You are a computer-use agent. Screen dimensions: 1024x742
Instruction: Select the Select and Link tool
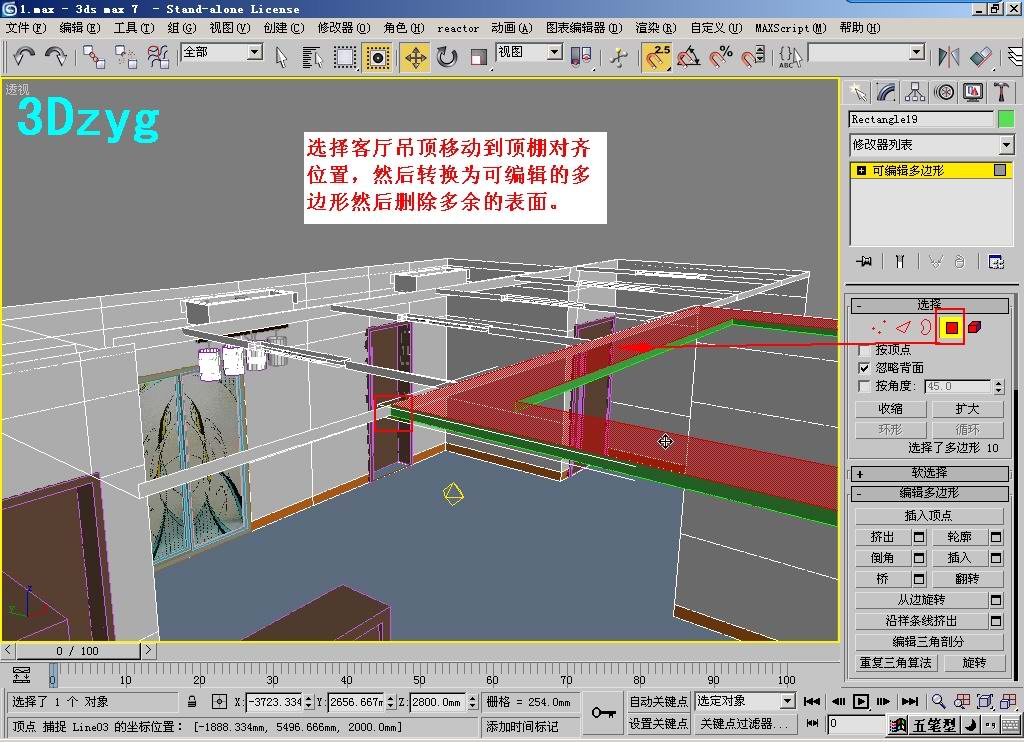coord(93,57)
